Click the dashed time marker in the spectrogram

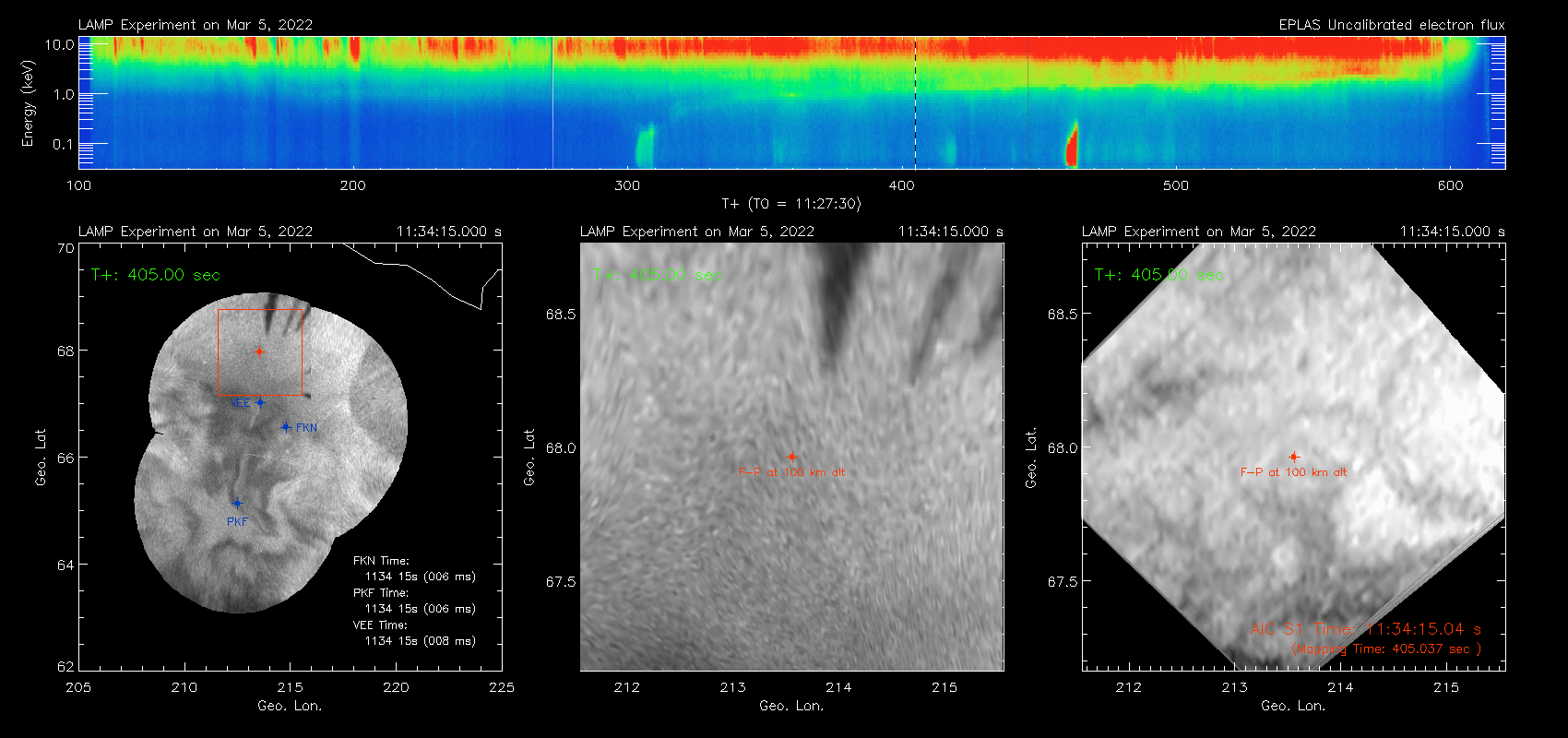pos(915,102)
